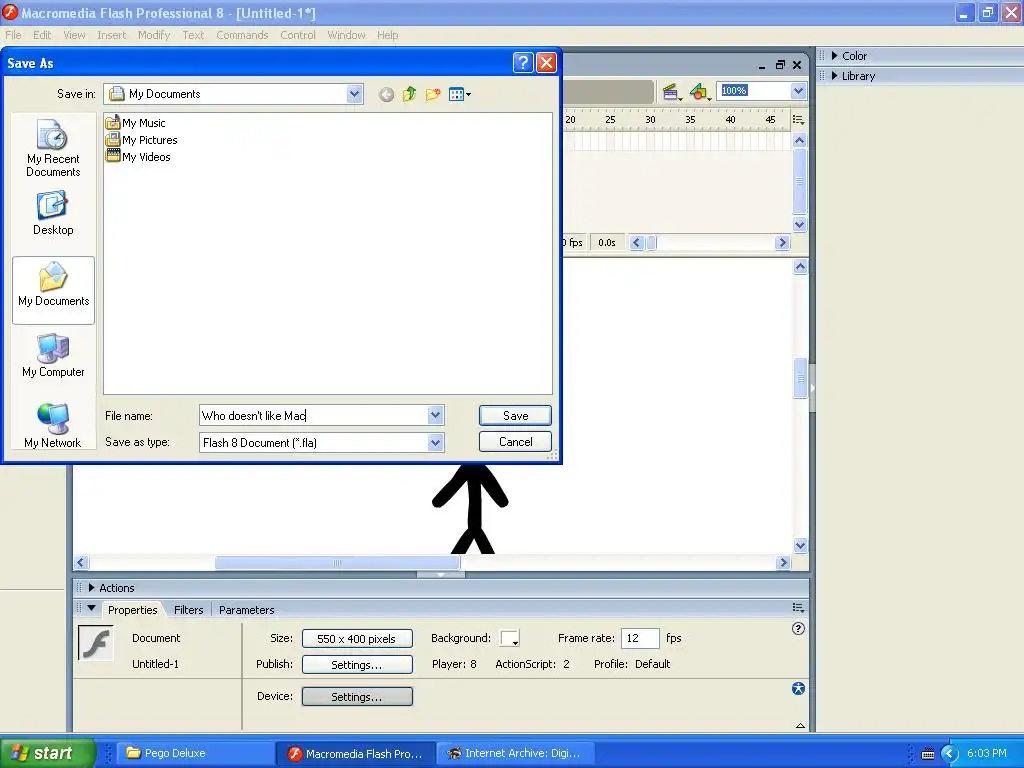Open the Window menu
The height and width of the screenshot is (768, 1024).
pyautogui.click(x=346, y=35)
